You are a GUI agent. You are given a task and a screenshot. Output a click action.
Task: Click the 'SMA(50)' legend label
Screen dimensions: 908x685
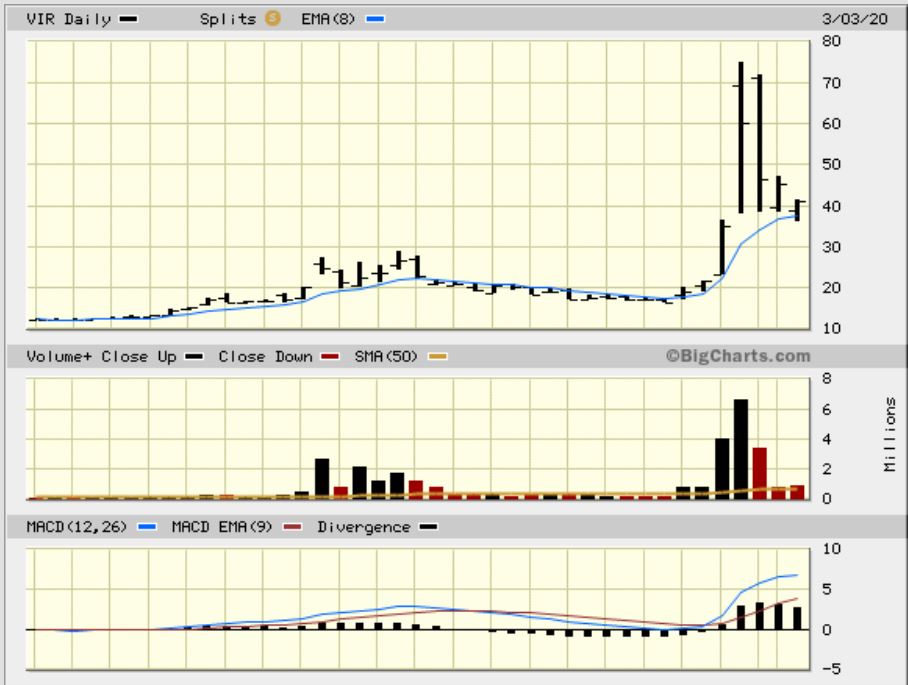pos(386,357)
